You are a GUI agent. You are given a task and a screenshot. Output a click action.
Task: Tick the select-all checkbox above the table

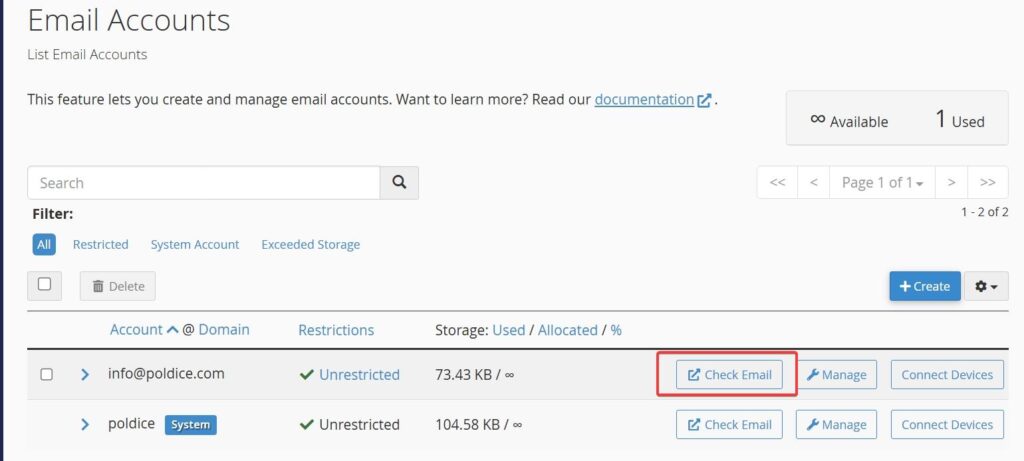tap(45, 284)
